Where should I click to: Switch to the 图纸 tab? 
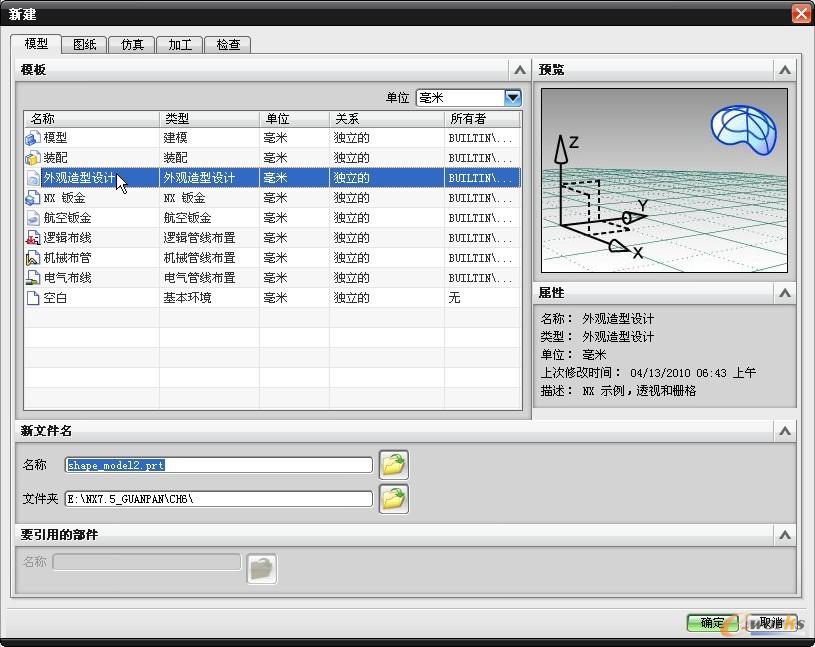click(x=84, y=45)
